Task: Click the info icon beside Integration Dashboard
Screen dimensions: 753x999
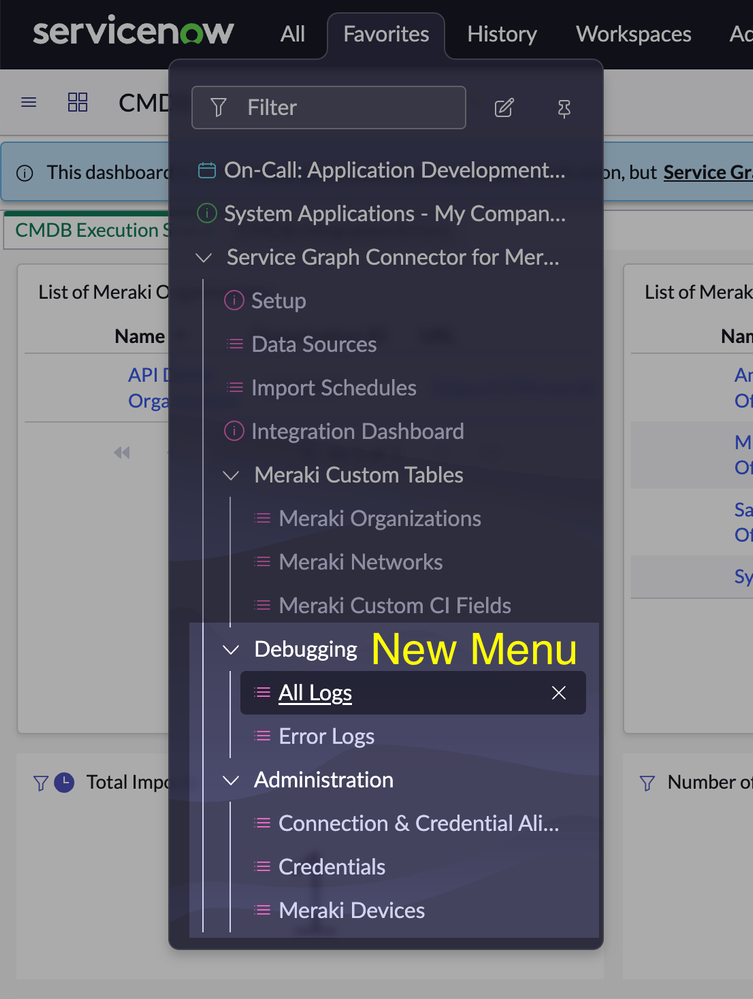Action: click(x=234, y=431)
